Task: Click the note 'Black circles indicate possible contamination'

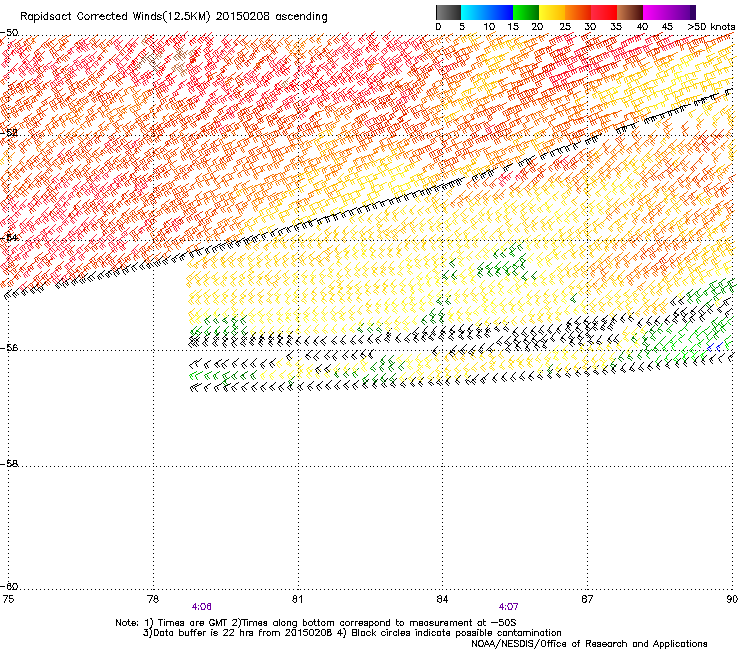Action: point(456,633)
